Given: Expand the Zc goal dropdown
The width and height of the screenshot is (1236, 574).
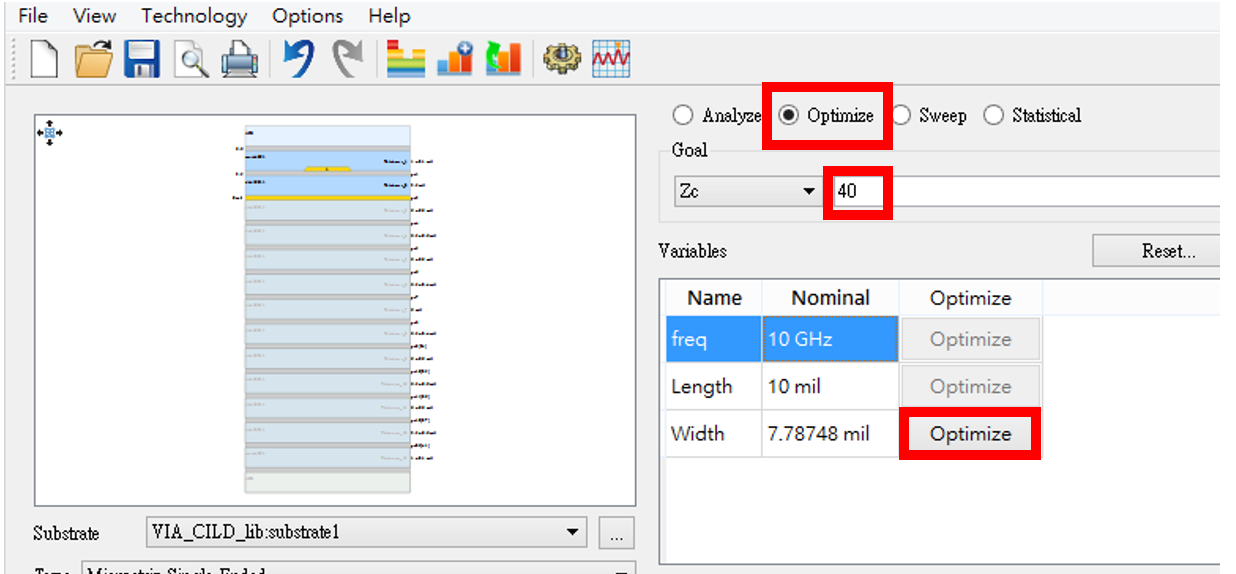Looking at the screenshot, I should [x=748, y=191].
